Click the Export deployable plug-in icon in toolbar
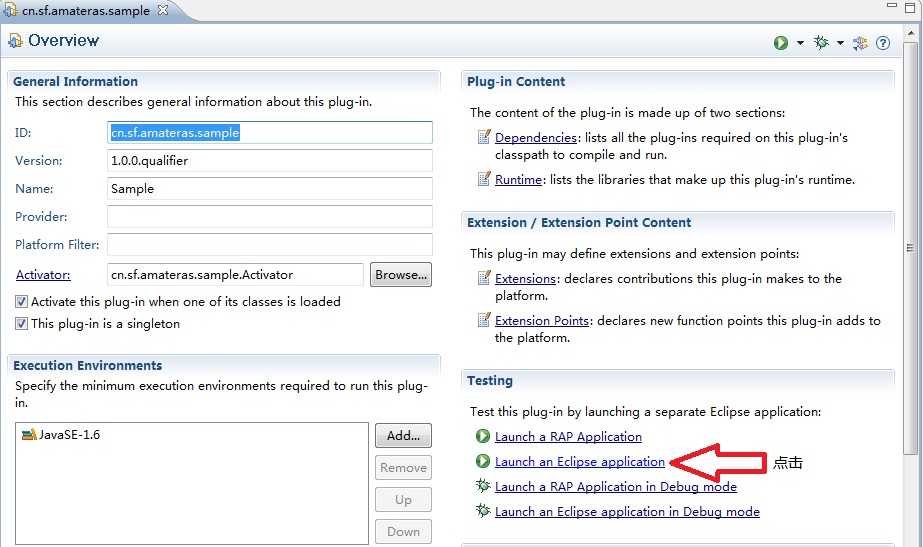The height and width of the screenshot is (547, 923). (860, 43)
